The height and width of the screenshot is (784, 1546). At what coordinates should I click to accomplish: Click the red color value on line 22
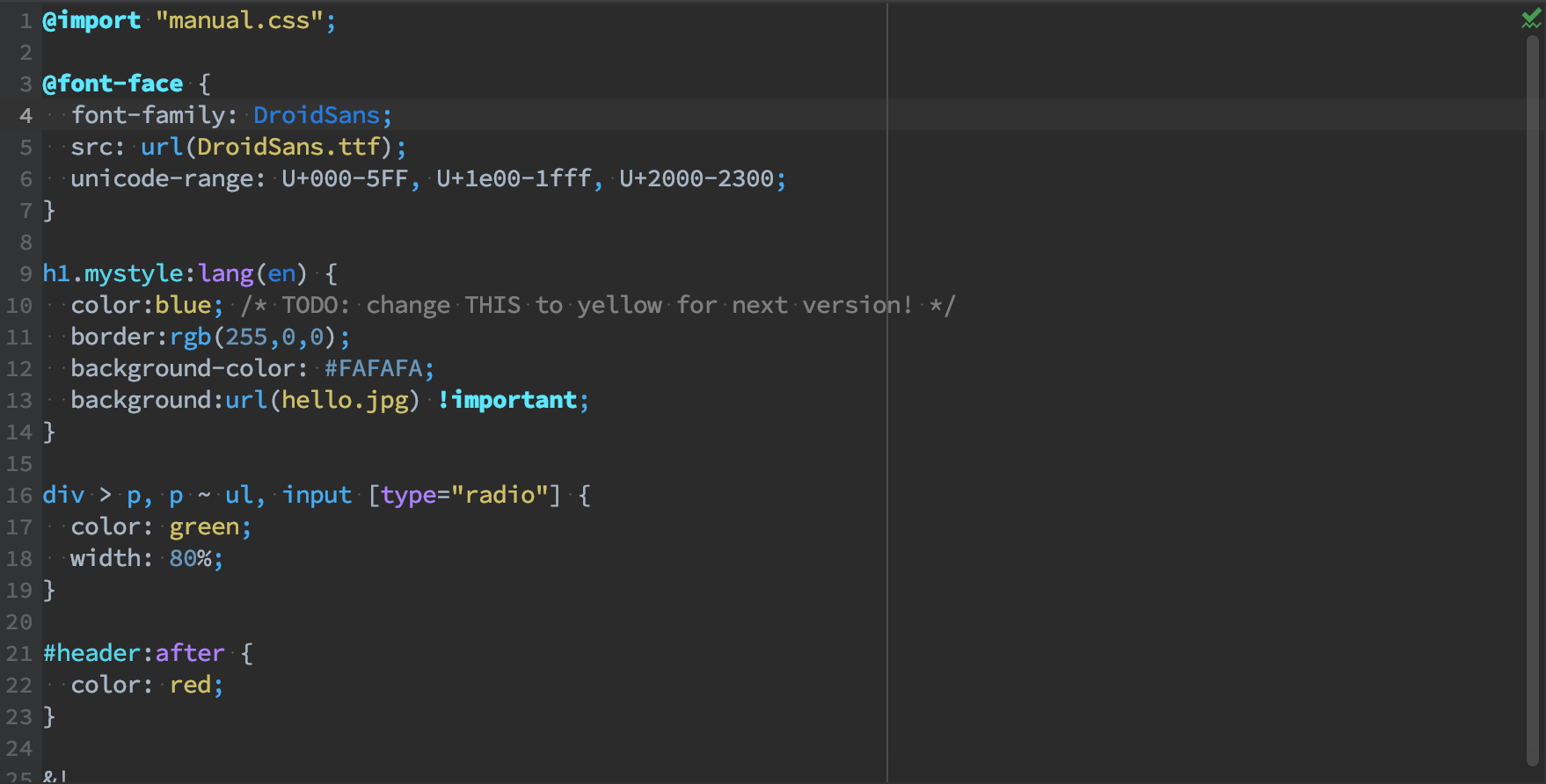[190, 685]
